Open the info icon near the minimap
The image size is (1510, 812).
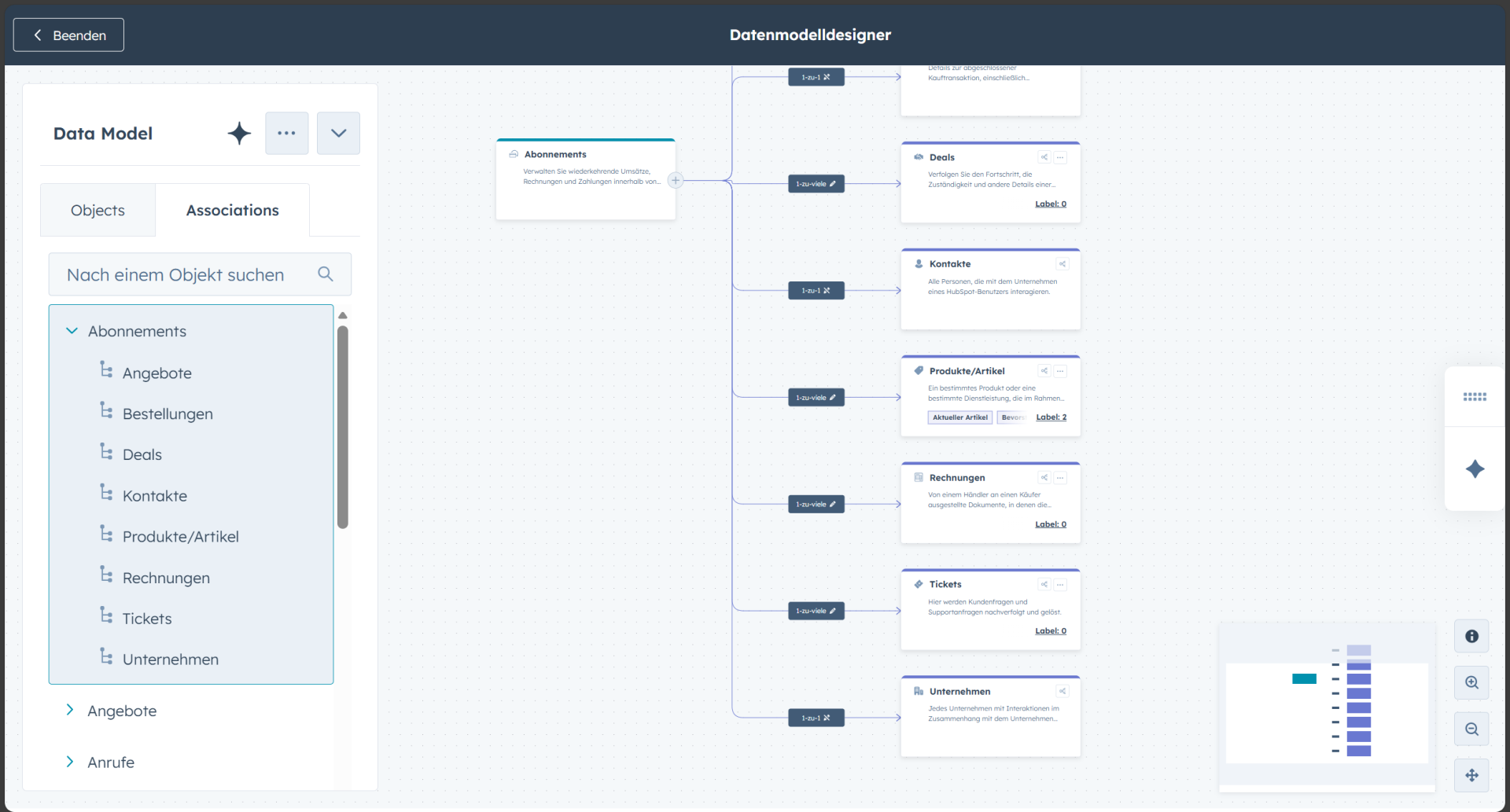tap(1471, 636)
